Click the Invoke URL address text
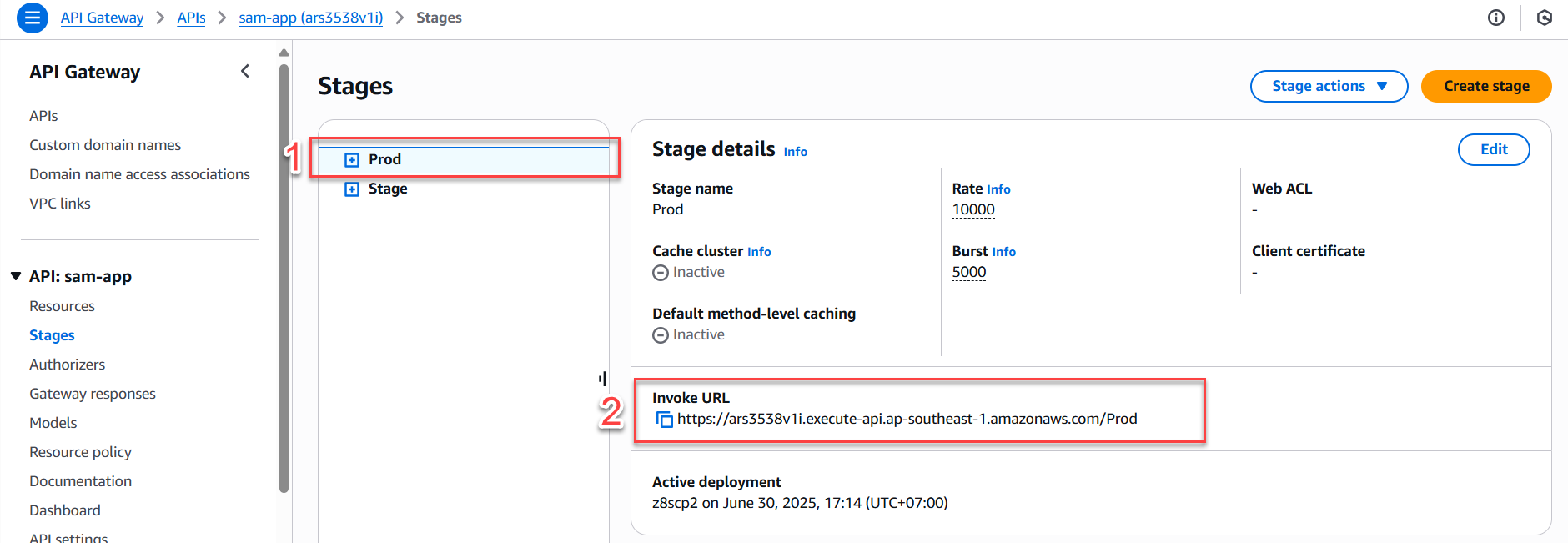 click(x=907, y=419)
